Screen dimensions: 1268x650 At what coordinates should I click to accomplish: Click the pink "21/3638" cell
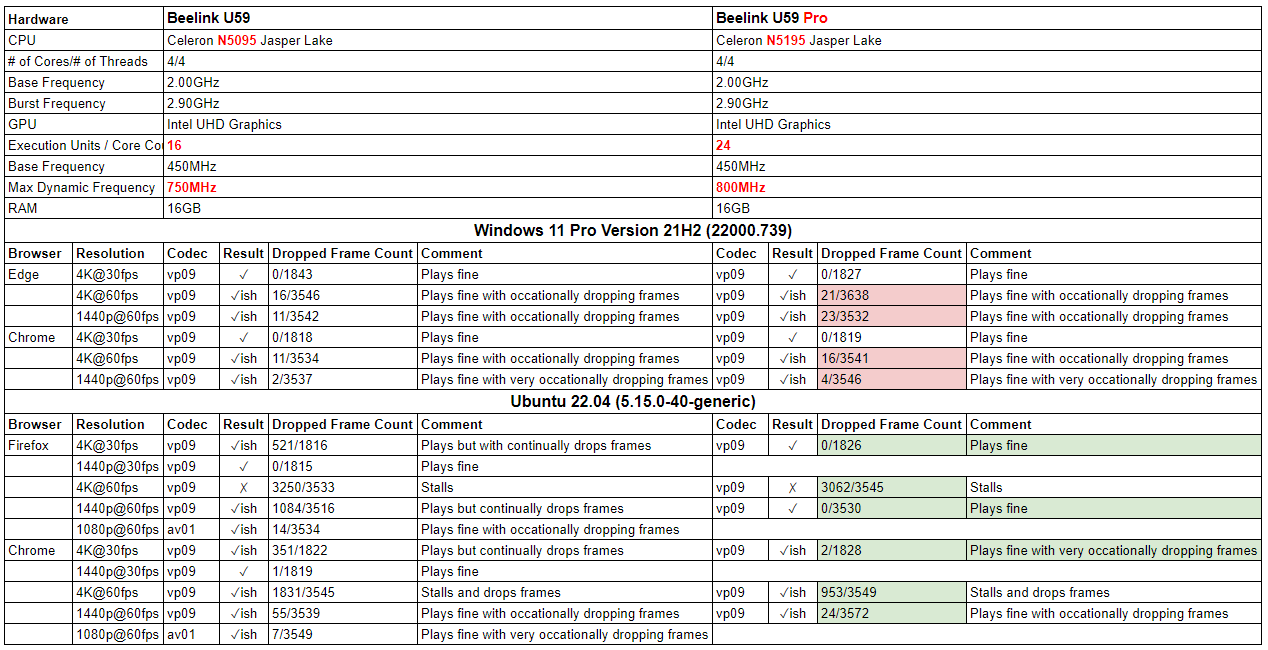[893, 296]
